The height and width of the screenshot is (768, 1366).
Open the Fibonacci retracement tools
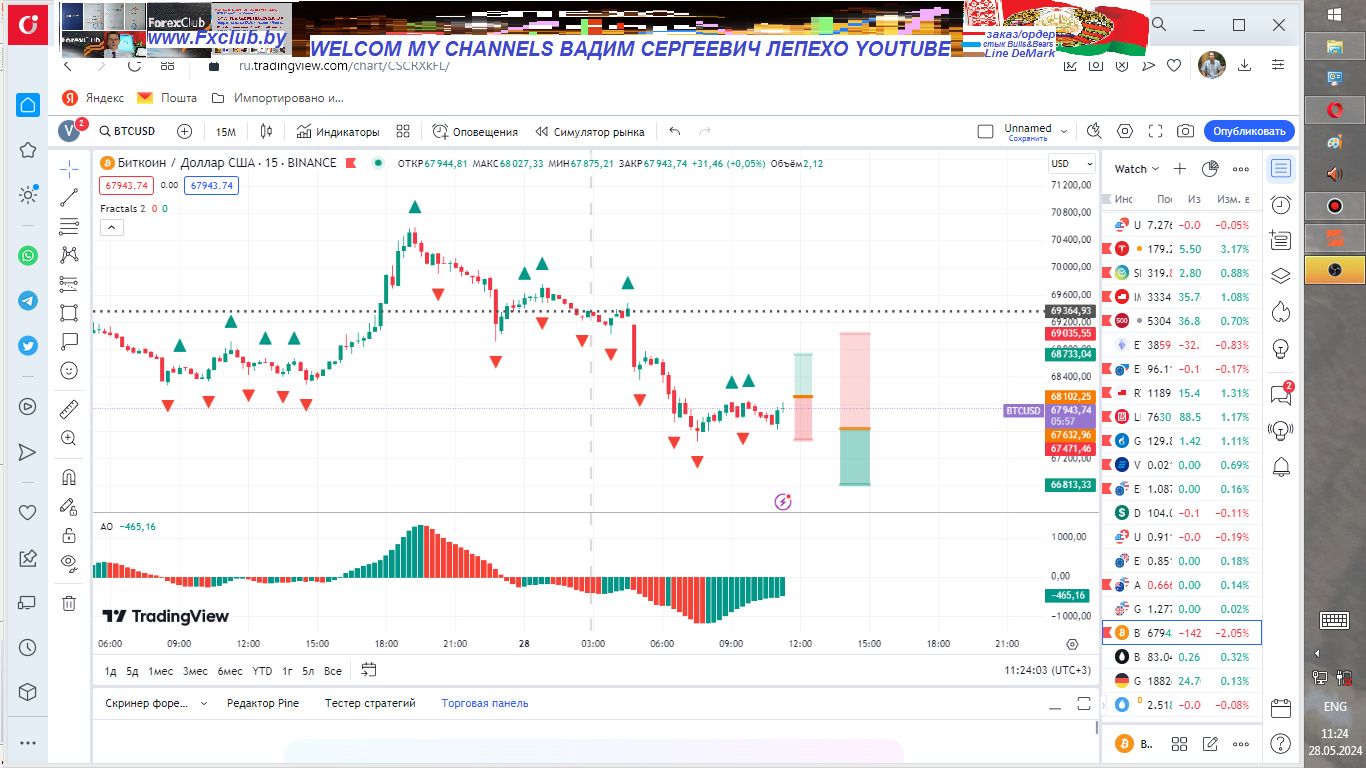pyautogui.click(x=69, y=226)
